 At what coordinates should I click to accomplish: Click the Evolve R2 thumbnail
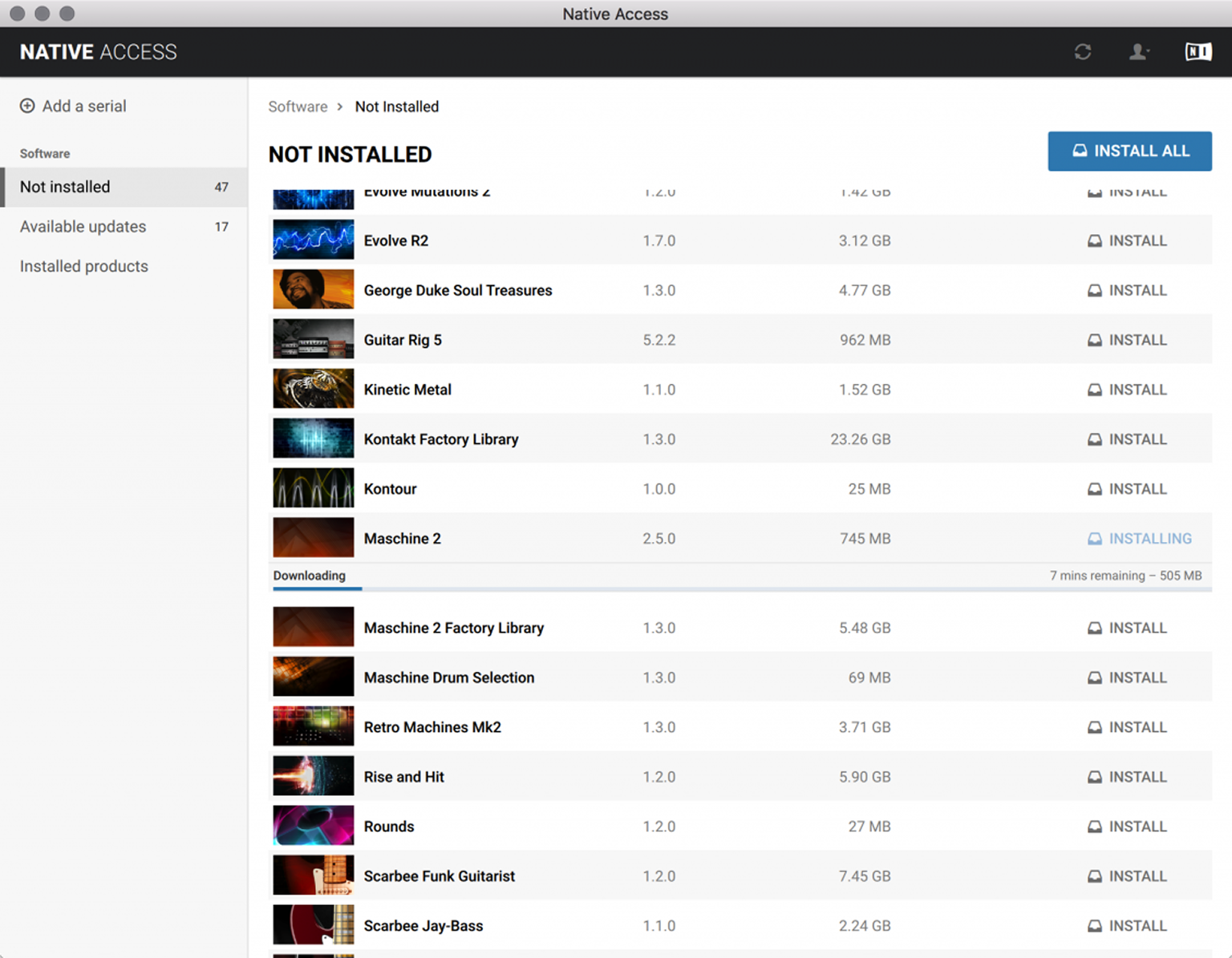tap(313, 241)
